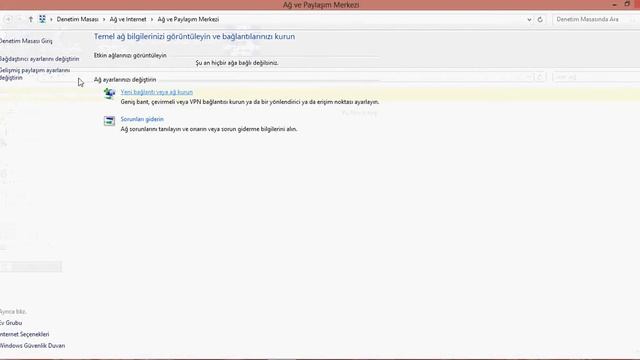Click the 'Sorunları giderin' troubleshoot icon

click(109, 121)
